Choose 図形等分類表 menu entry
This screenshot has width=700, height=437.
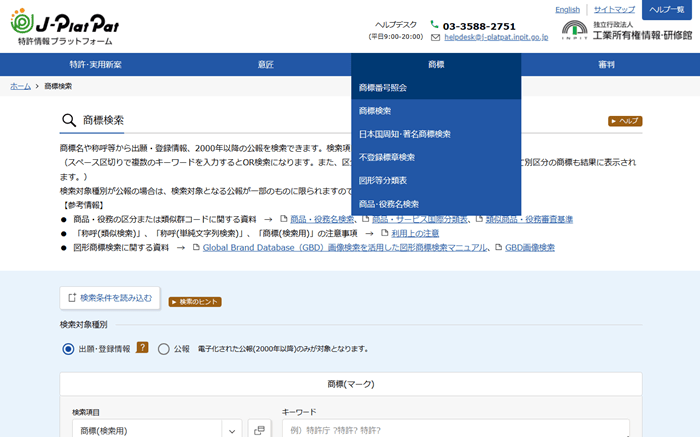pyautogui.click(x=436, y=180)
